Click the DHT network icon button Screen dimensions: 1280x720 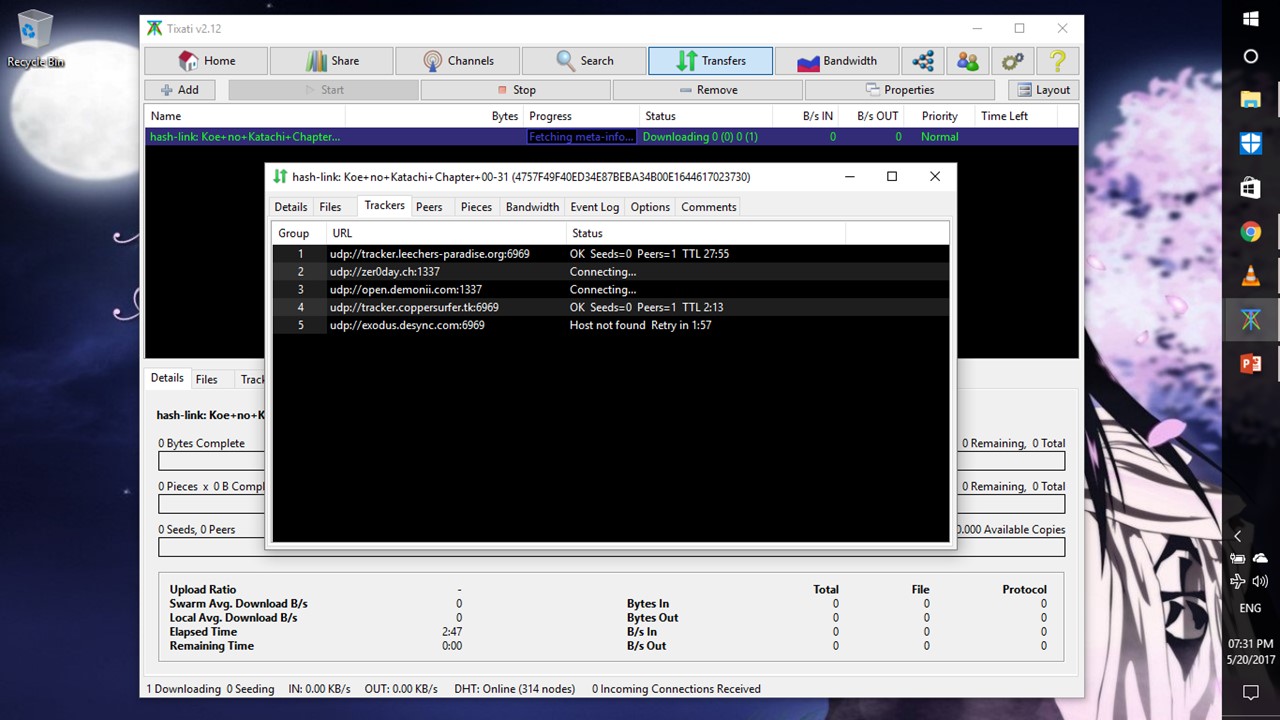click(923, 61)
